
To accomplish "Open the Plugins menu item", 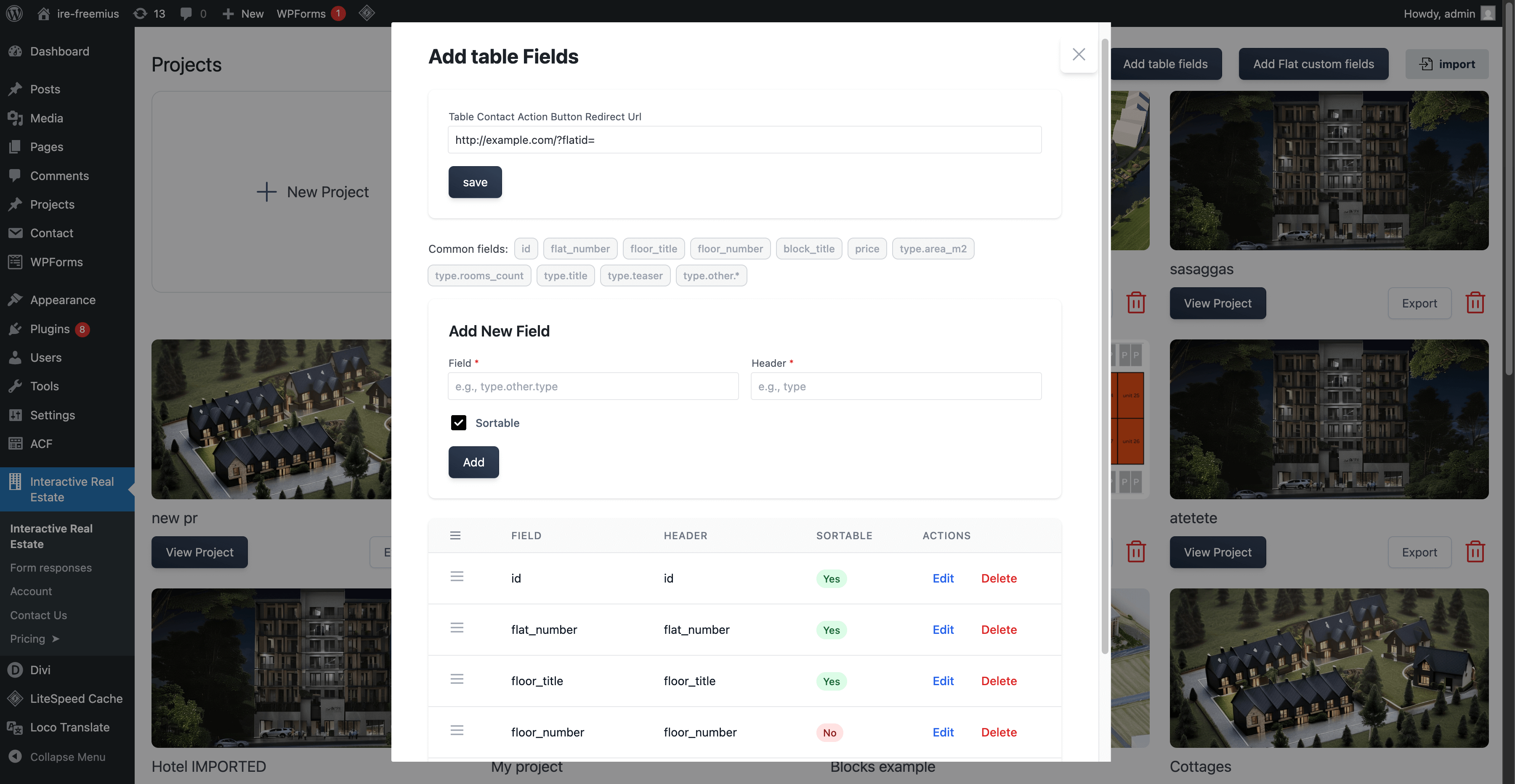I will click(49, 329).
